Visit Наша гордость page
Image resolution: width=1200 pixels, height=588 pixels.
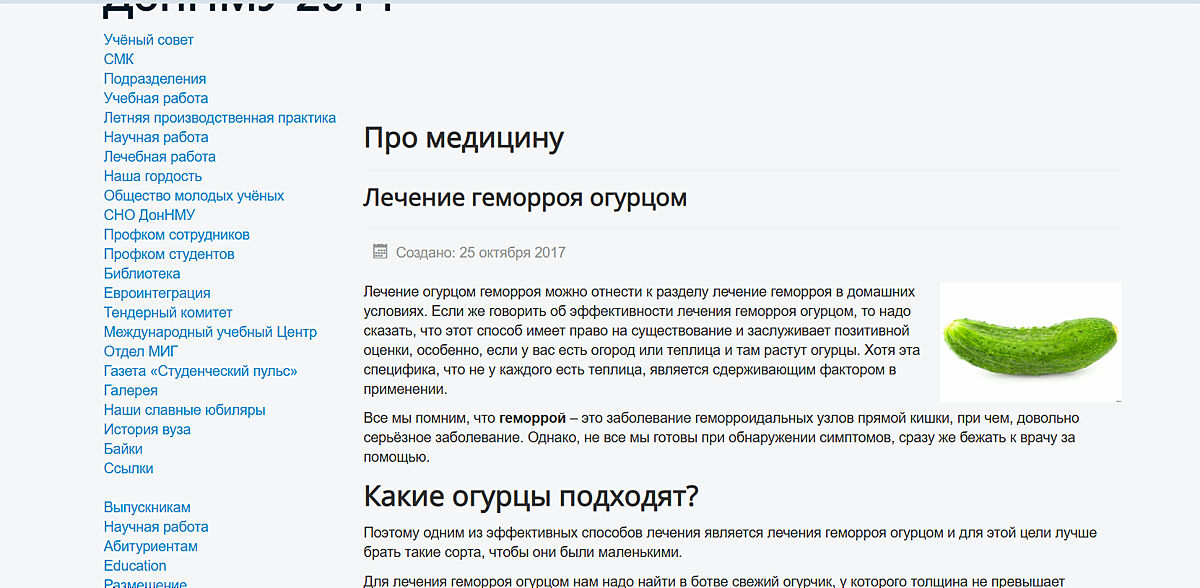[x=153, y=176]
